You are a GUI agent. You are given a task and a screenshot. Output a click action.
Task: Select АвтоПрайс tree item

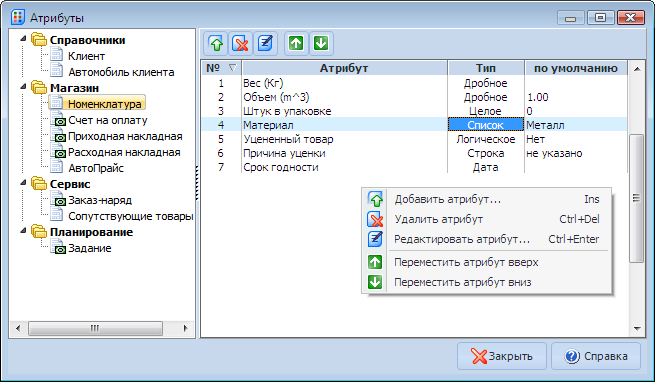coord(96,168)
